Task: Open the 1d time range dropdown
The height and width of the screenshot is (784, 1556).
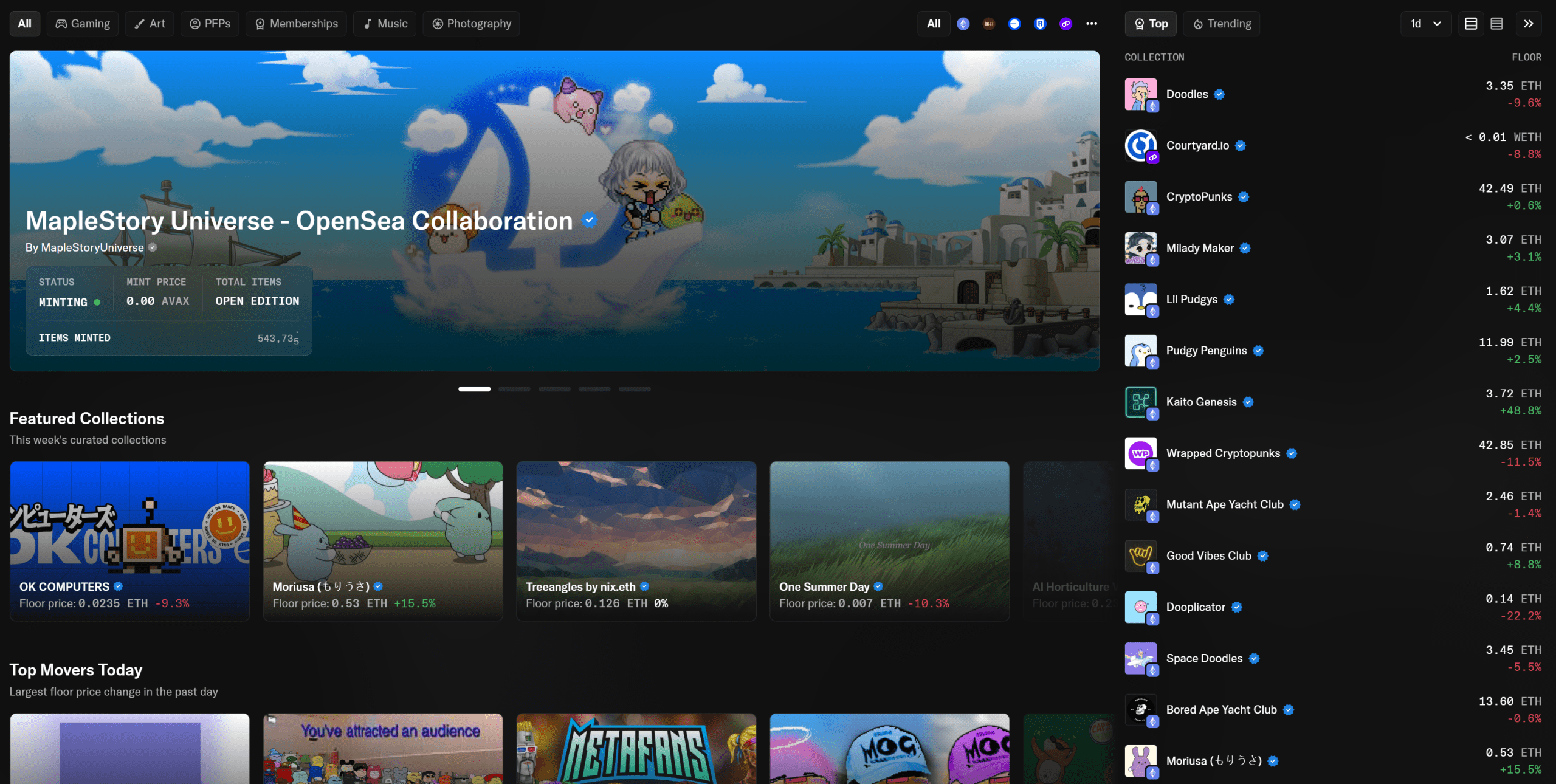Action: (1425, 24)
